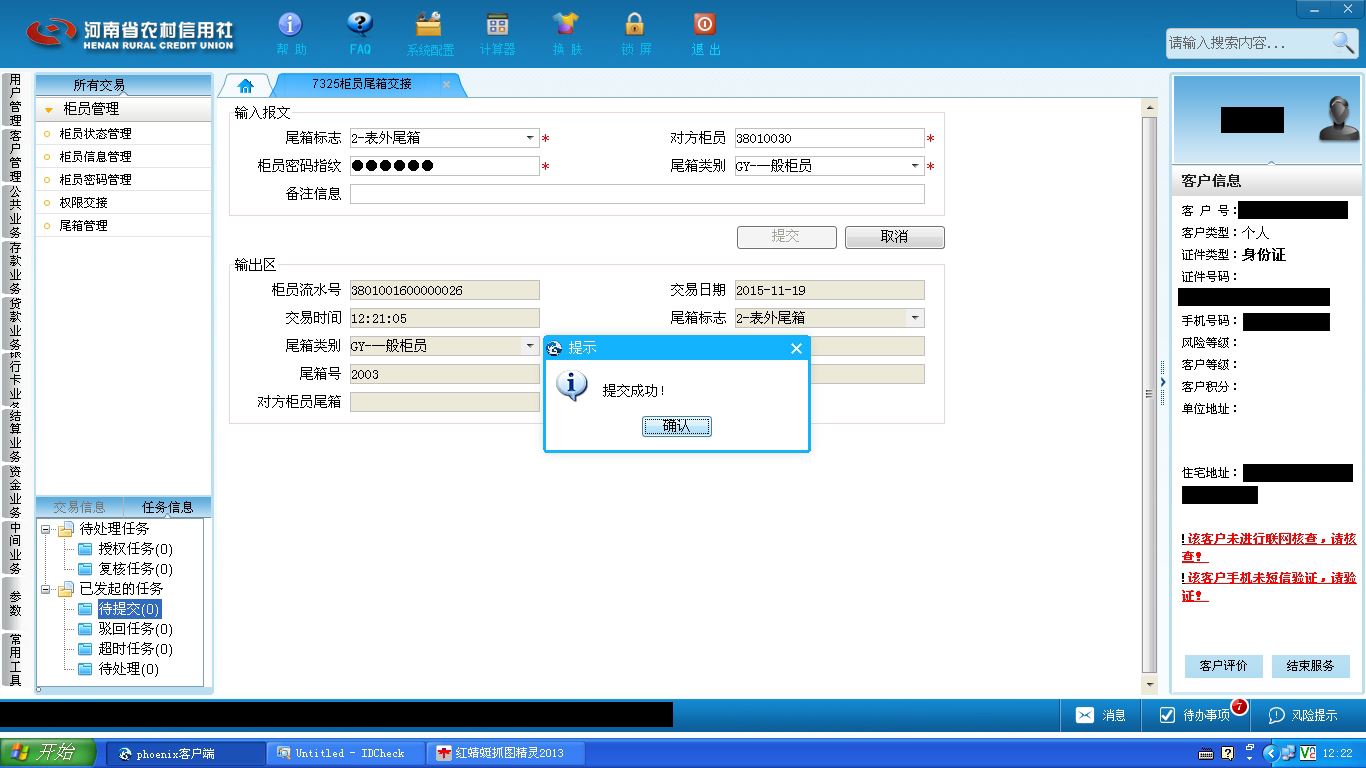This screenshot has height=768, width=1366.
Task: Open 公共业务 vertical side tab
Action: click(15, 212)
